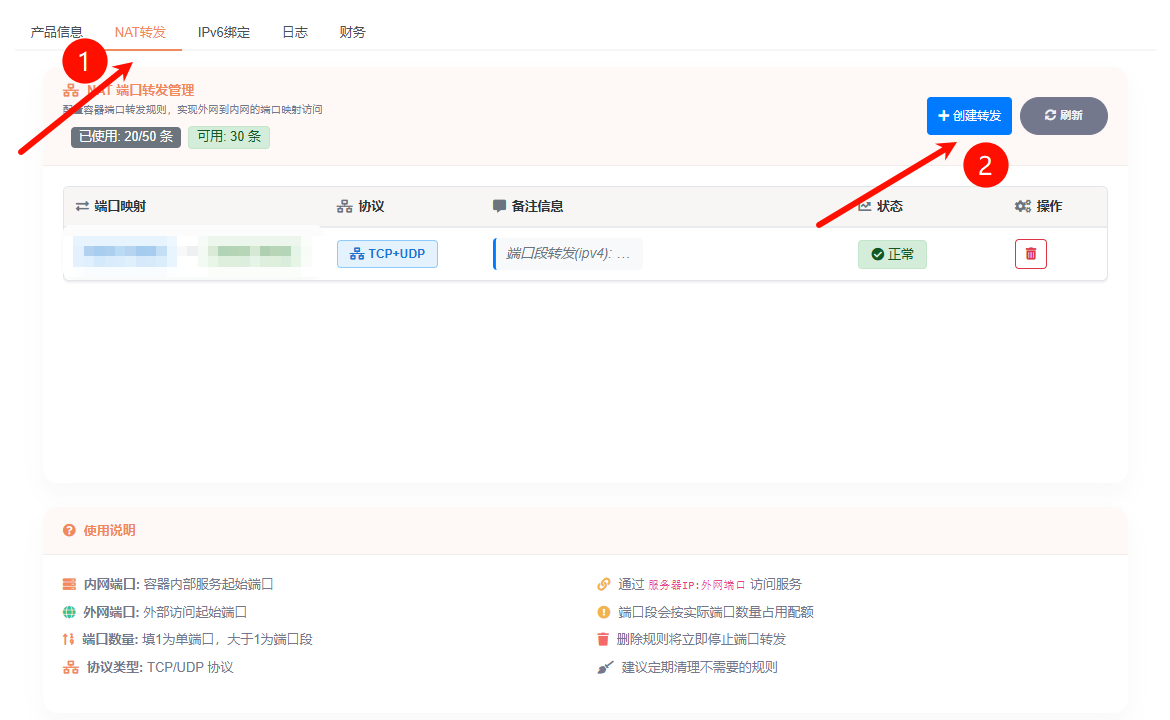Delete the forwarding rule with trash icon
Viewport: 1170px width, 720px height.
(x=1031, y=254)
